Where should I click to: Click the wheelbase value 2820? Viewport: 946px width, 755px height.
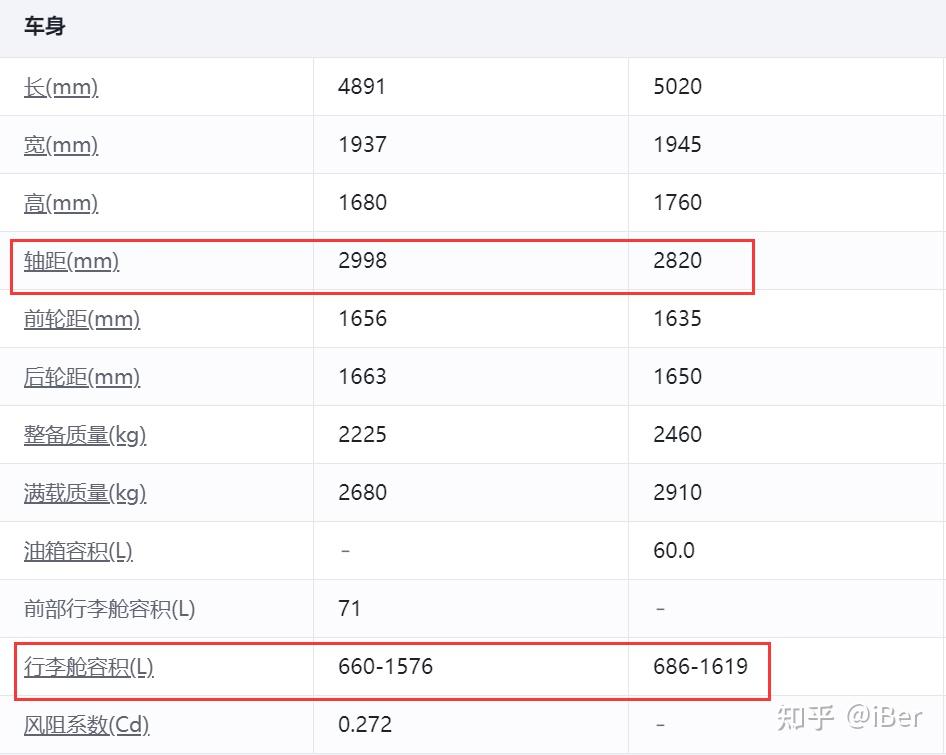[678, 261]
